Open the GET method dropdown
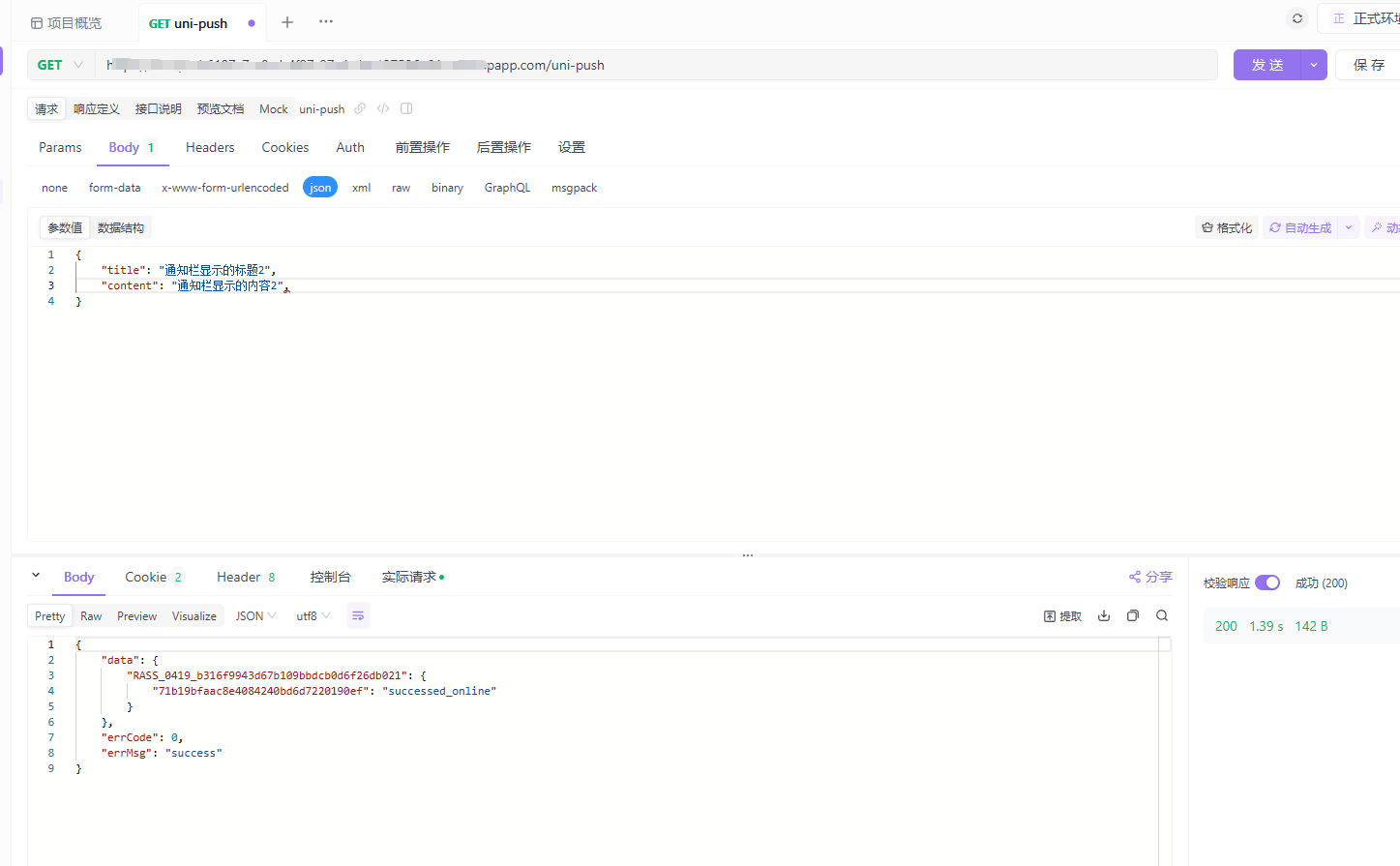 60,65
